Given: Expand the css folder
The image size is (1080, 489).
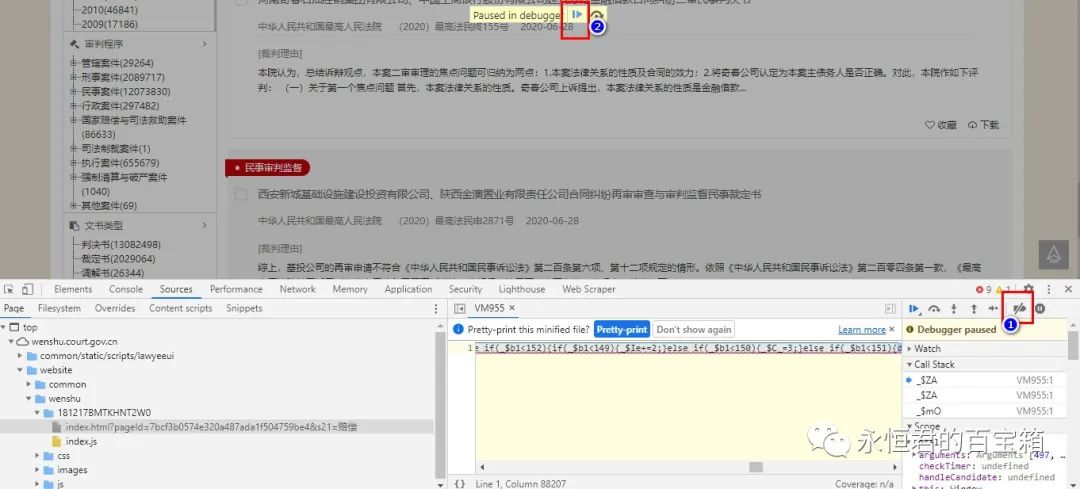Looking at the screenshot, I should [x=38, y=455].
